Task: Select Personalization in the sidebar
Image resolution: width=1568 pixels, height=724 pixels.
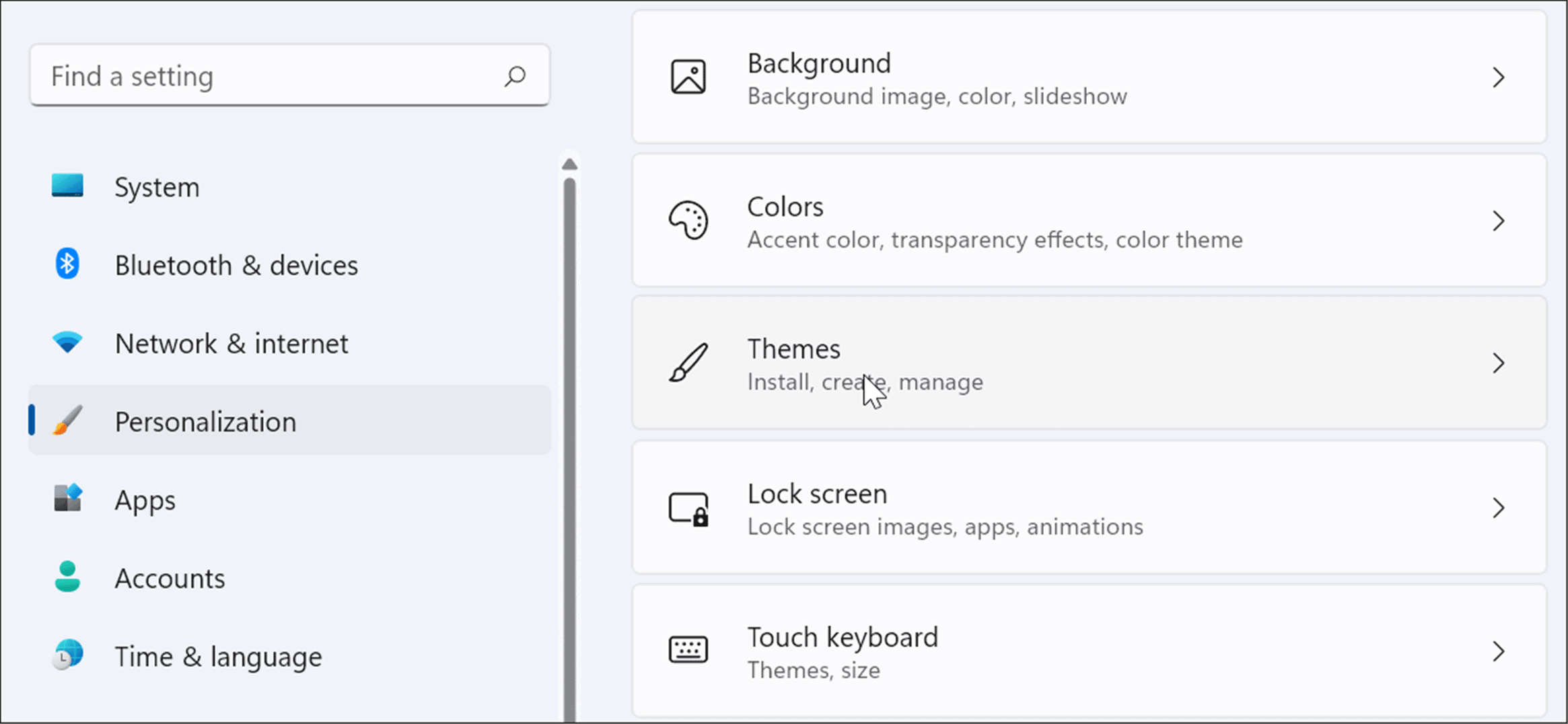Action: 206,421
